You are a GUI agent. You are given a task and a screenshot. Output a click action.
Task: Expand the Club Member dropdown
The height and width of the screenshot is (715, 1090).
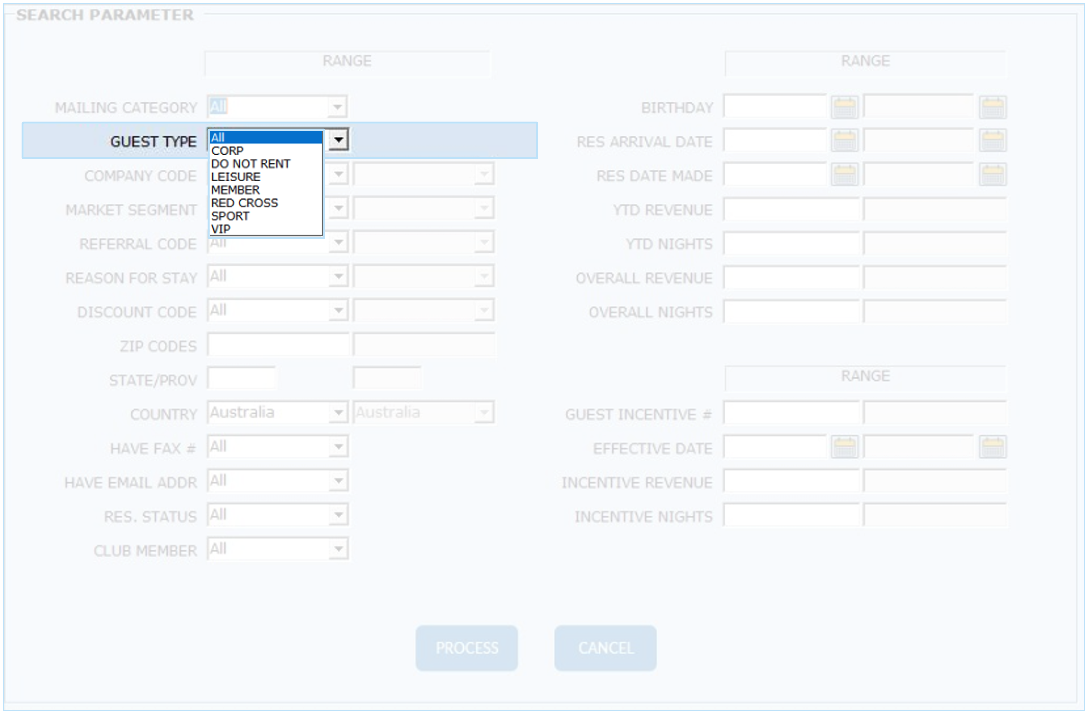coord(338,550)
